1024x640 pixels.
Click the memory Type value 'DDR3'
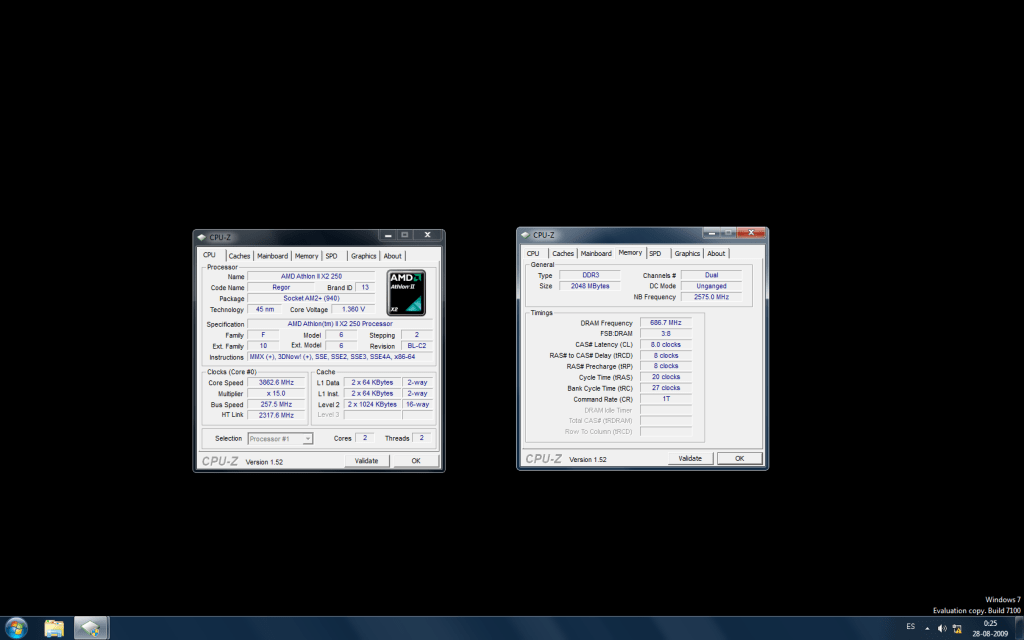pos(590,275)
